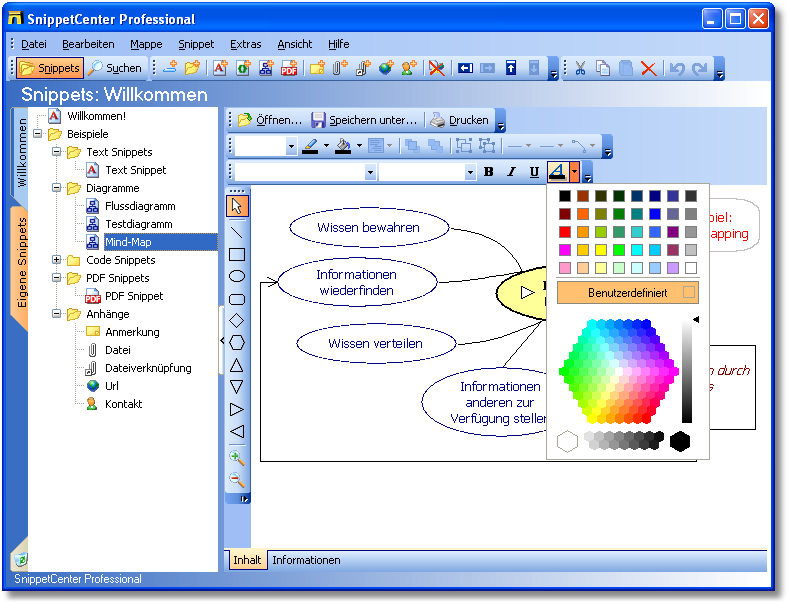
Task: Collapse the Beispiele folder
Action: click(38, 134)
